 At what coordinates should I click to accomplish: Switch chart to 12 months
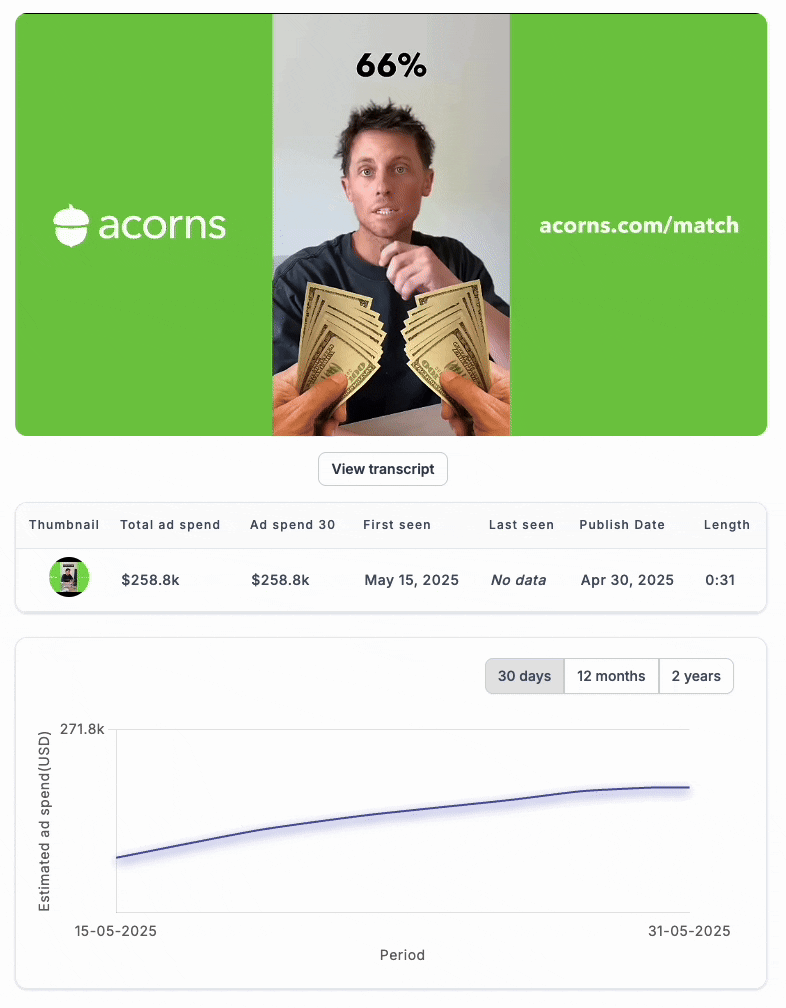(611, 676)
